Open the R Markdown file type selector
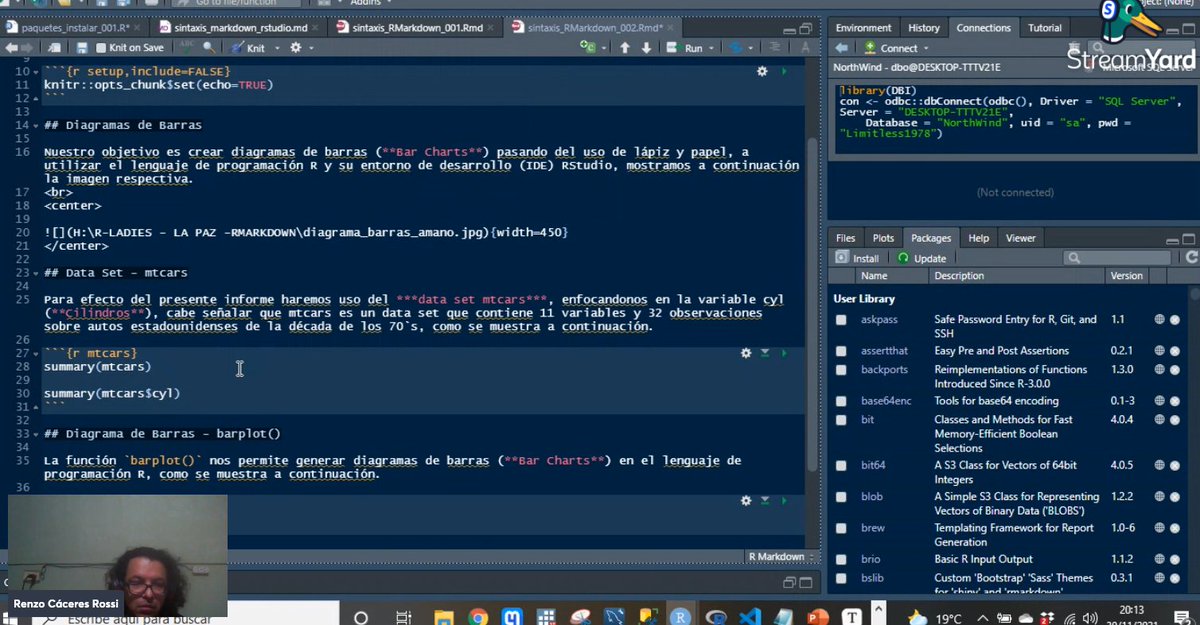 pyautogui.click(x=782, y=557)
